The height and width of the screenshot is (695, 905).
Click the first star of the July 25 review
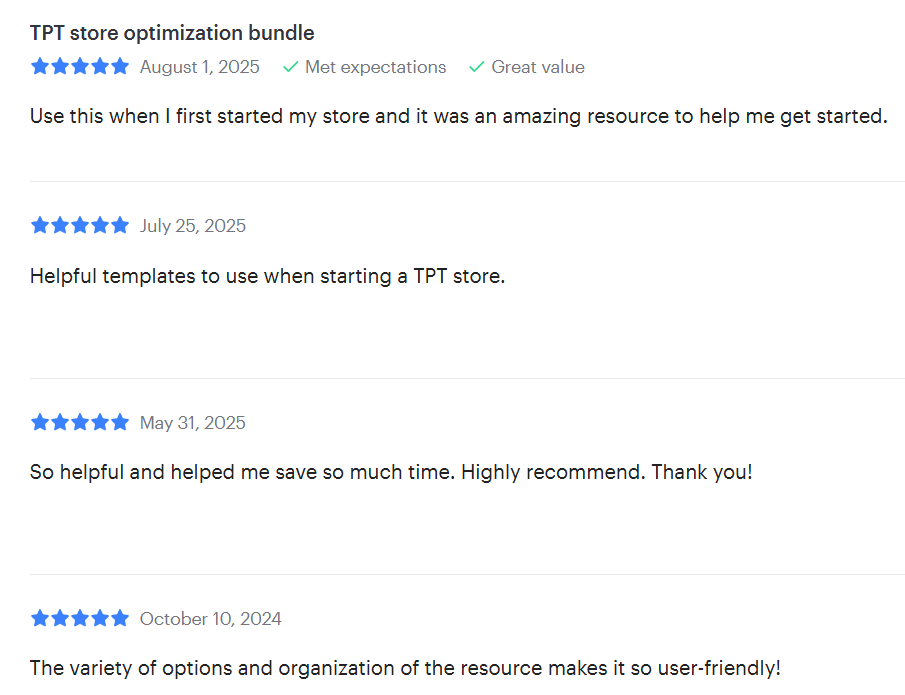(40, 225)
